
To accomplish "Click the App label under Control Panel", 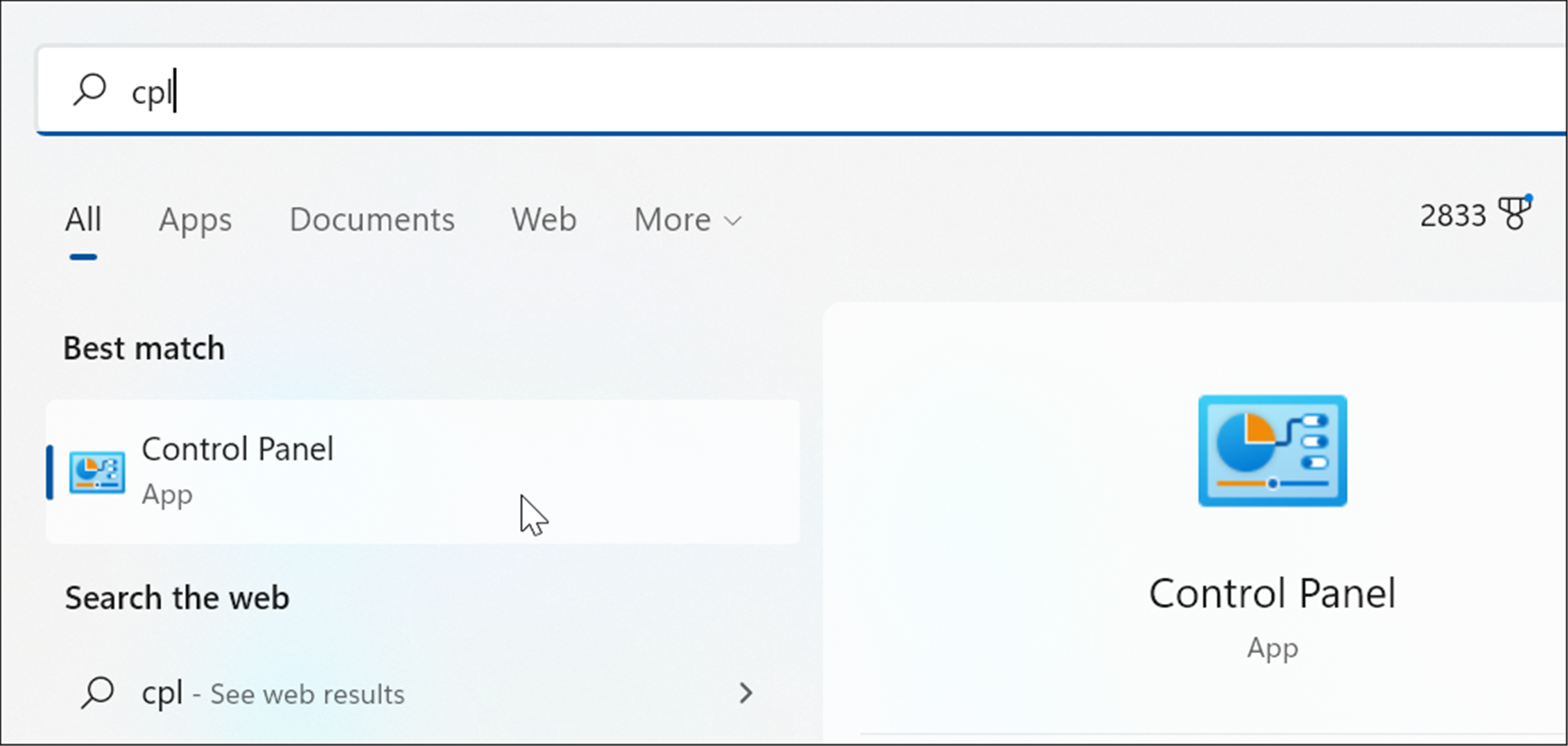I will (1272, 648).
